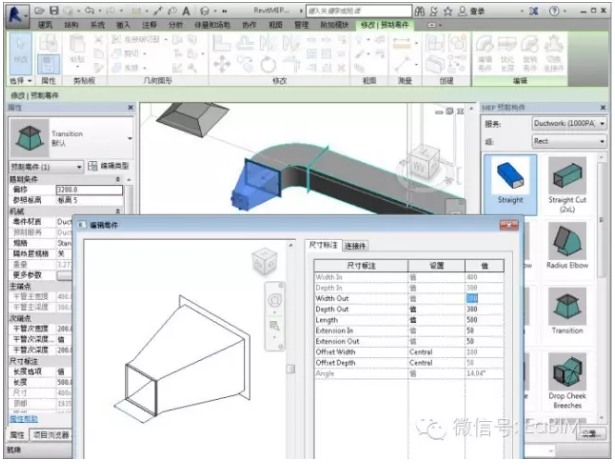The width and height of the screenshot is (615, 466).
Task: Open the 建筑 ribbon tab
Action: pos(45,25)
